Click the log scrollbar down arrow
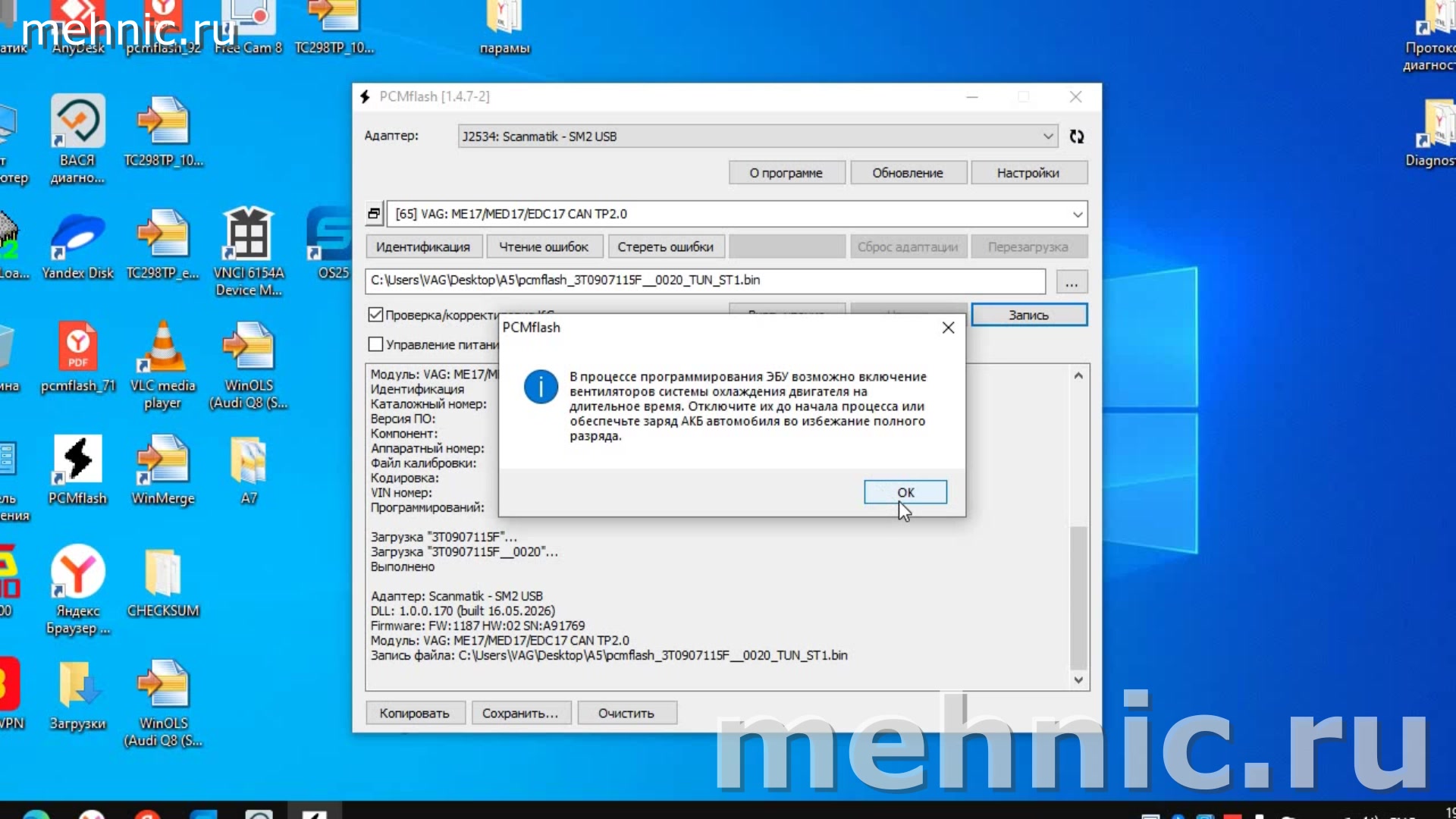Screen dimensions: 1456x819 [1078, 680]
